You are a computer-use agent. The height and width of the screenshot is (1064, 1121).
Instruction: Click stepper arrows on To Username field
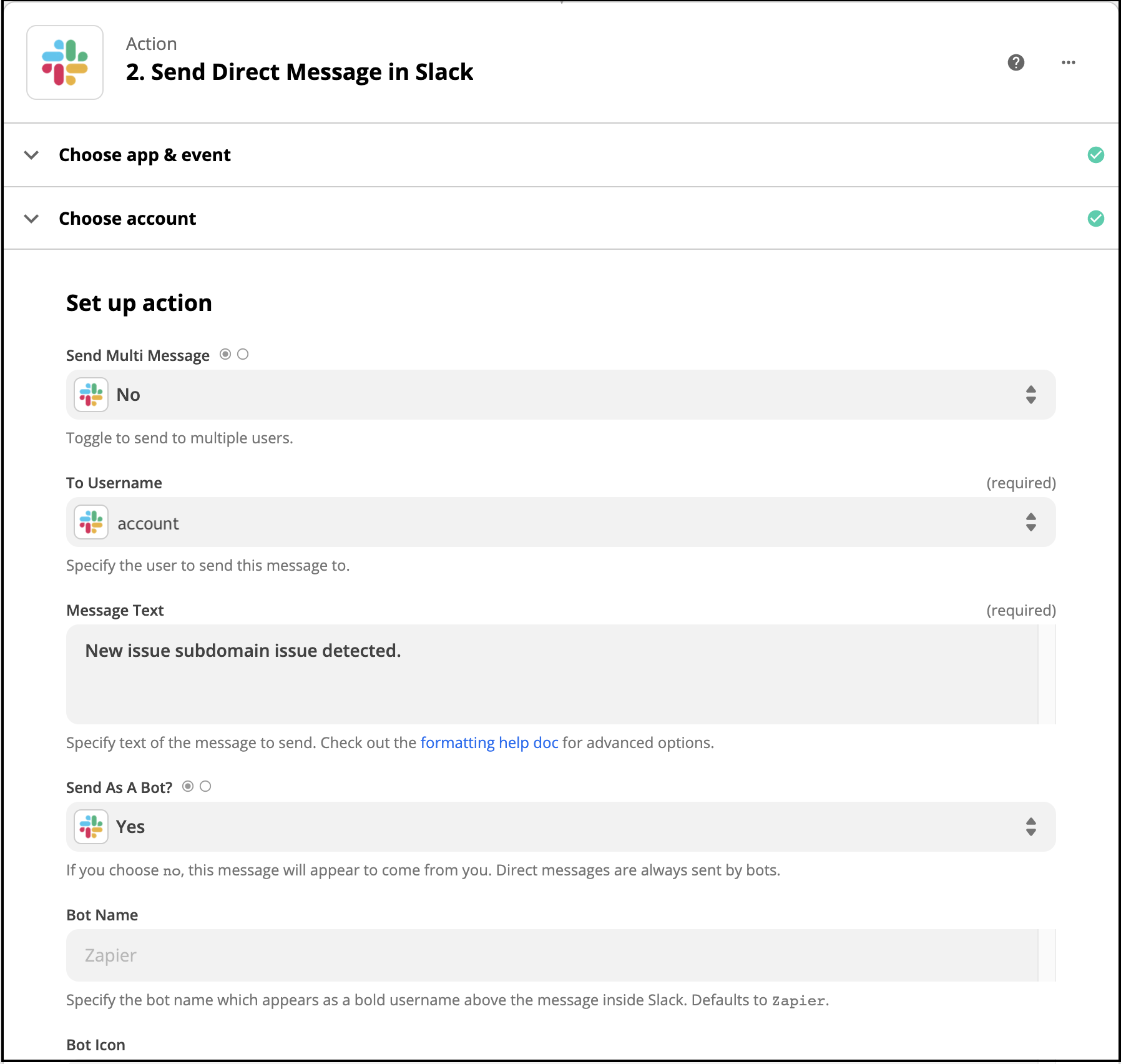(1031, 522)
